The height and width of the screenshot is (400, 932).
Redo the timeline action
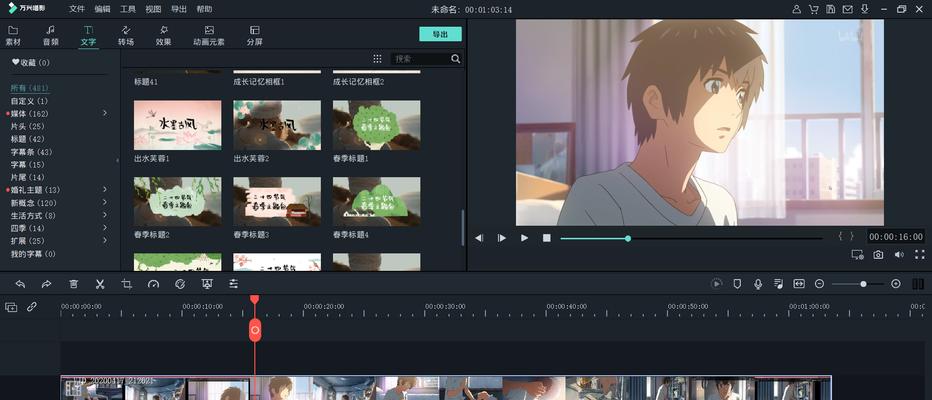point(46,284)
